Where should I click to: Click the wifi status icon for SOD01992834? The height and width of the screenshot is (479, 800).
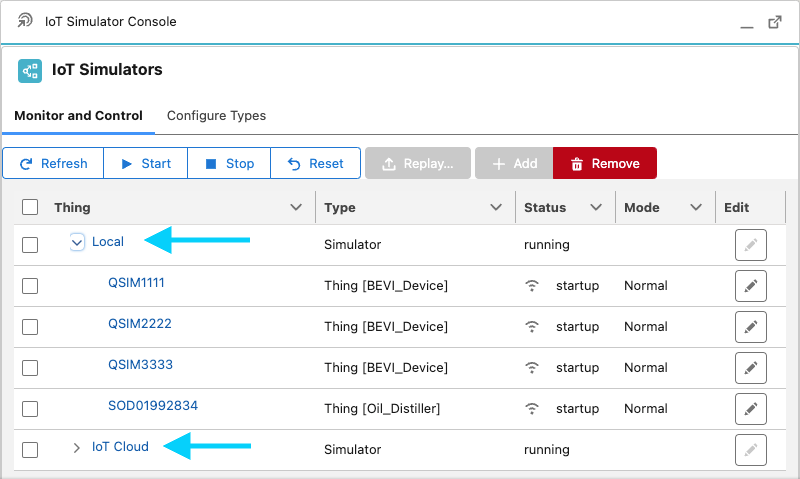pyautogui.click(x=532, y=409)
